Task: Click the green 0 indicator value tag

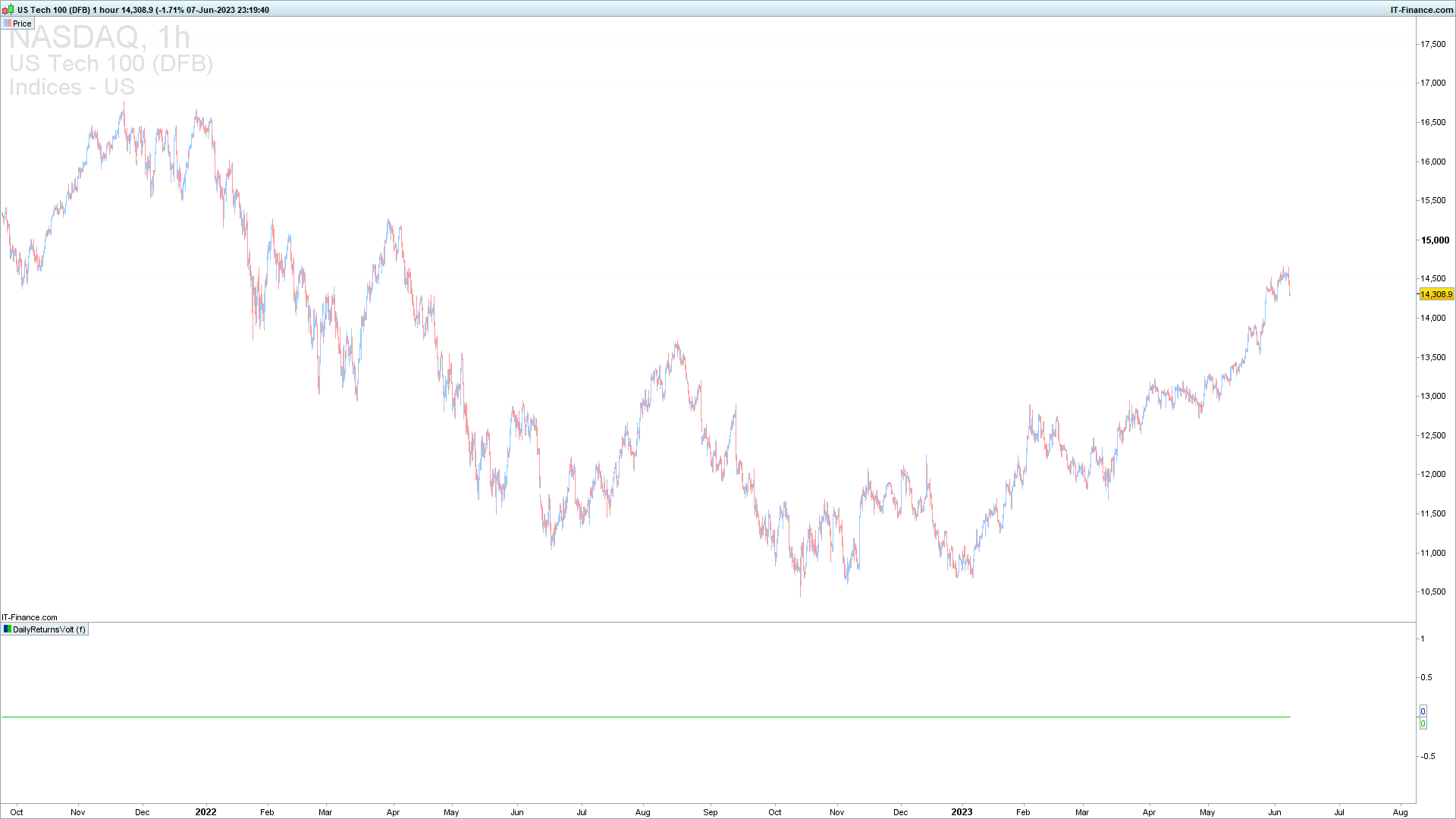Action: (1423, 723)
